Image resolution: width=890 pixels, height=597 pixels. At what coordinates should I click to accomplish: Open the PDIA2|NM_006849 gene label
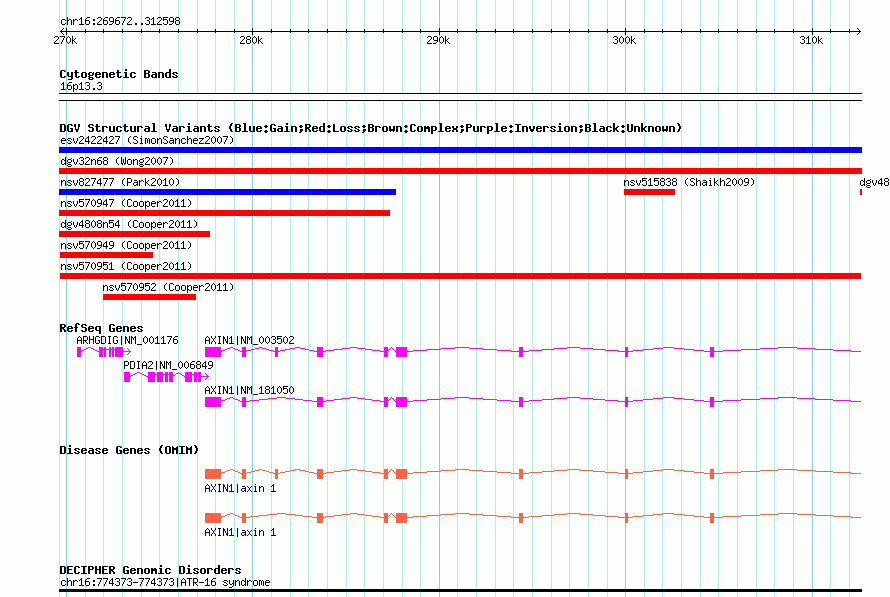(x=168, y=365)
